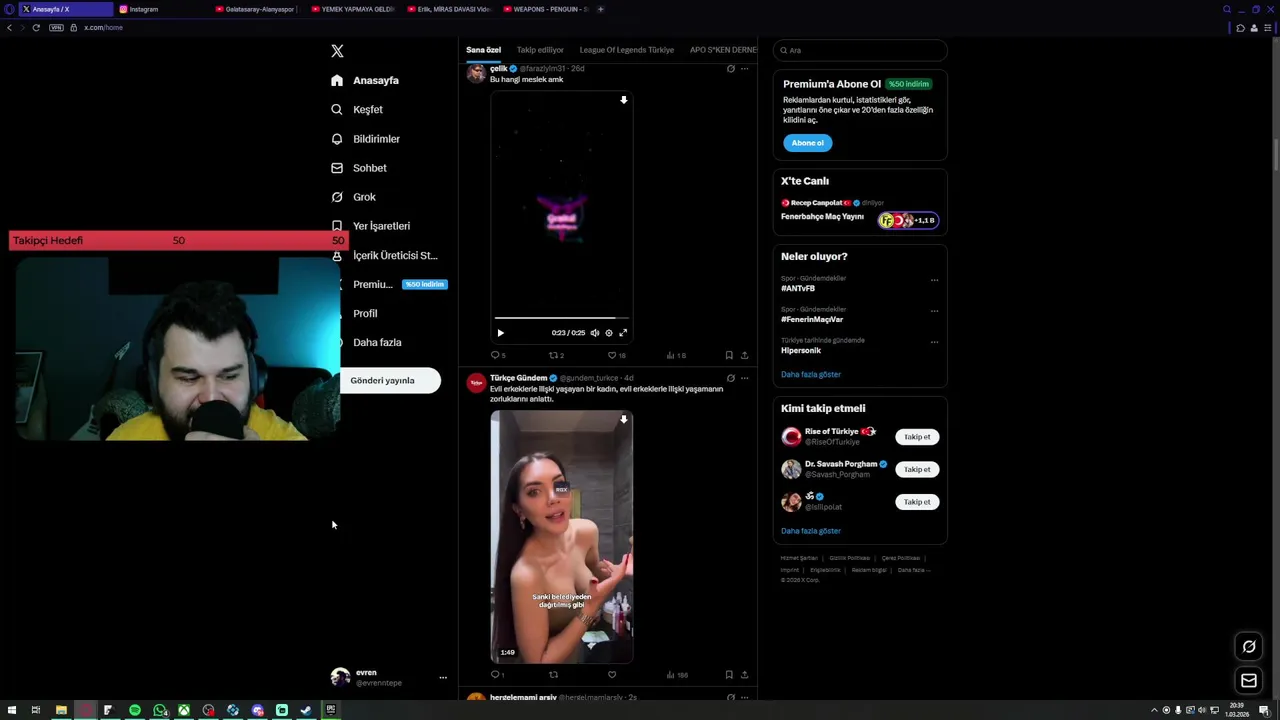
Task: Like çelik's post
Action: (x=616, y=355)
